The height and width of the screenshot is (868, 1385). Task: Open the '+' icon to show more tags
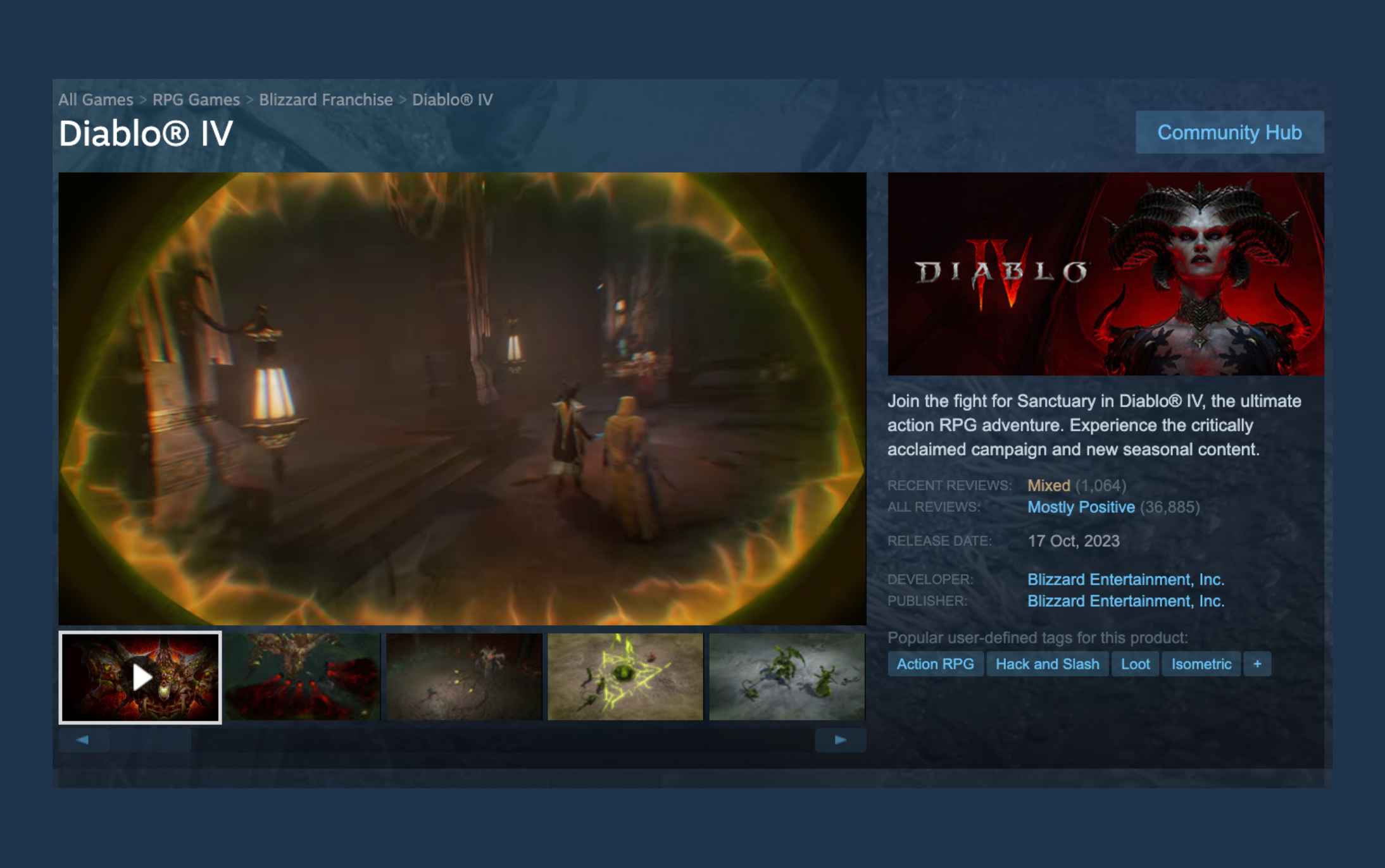tap(1257, 664)
